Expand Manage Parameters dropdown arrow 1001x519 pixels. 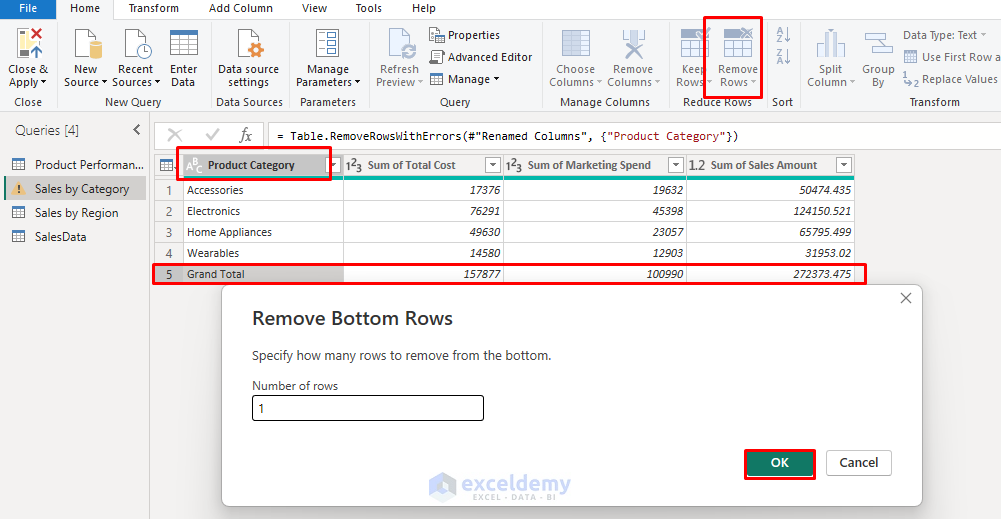coord(358,82)
